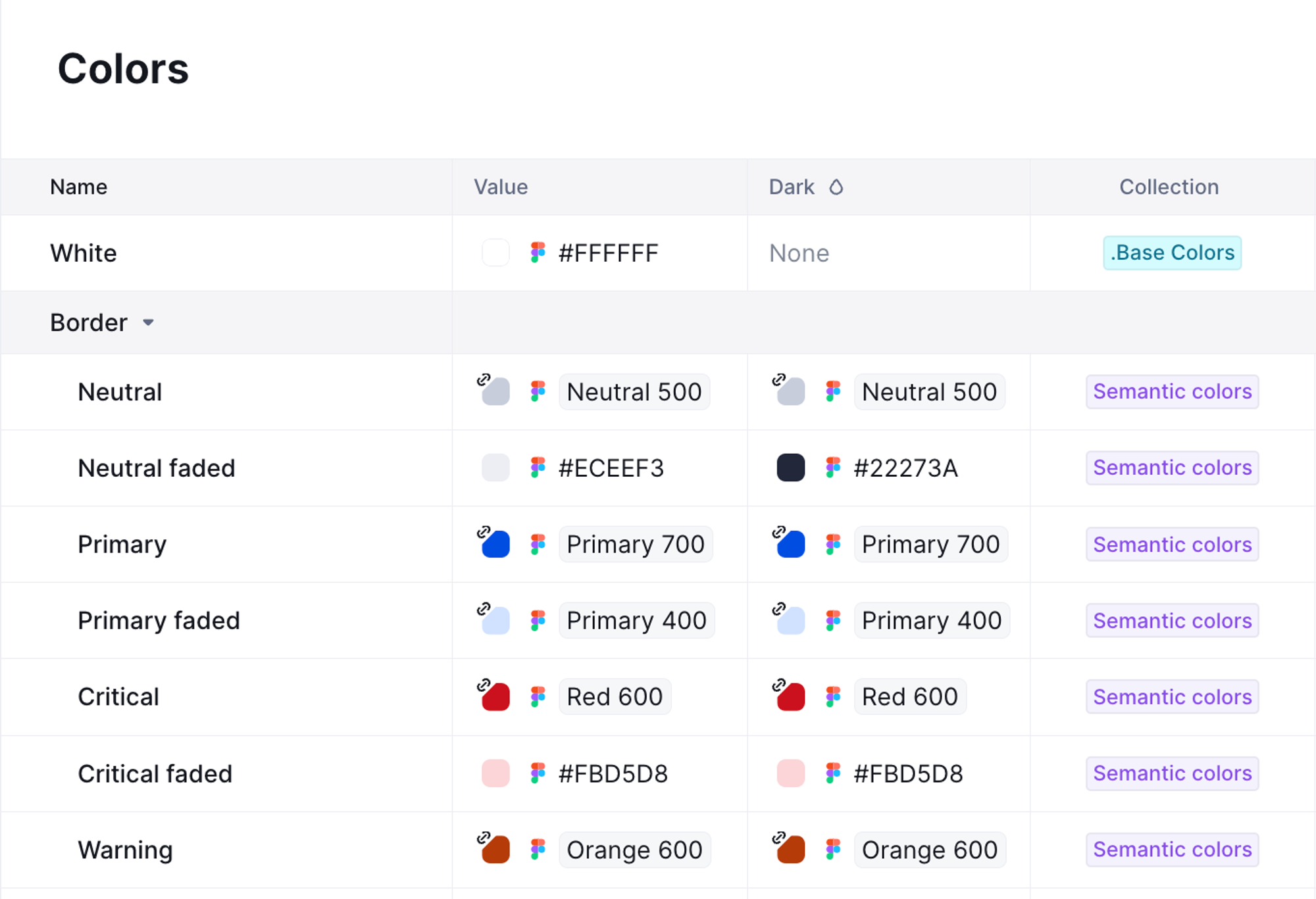Click the Figma icon in Critical faded value
The width and height of the screenshot is (1316, 899).
538,773
